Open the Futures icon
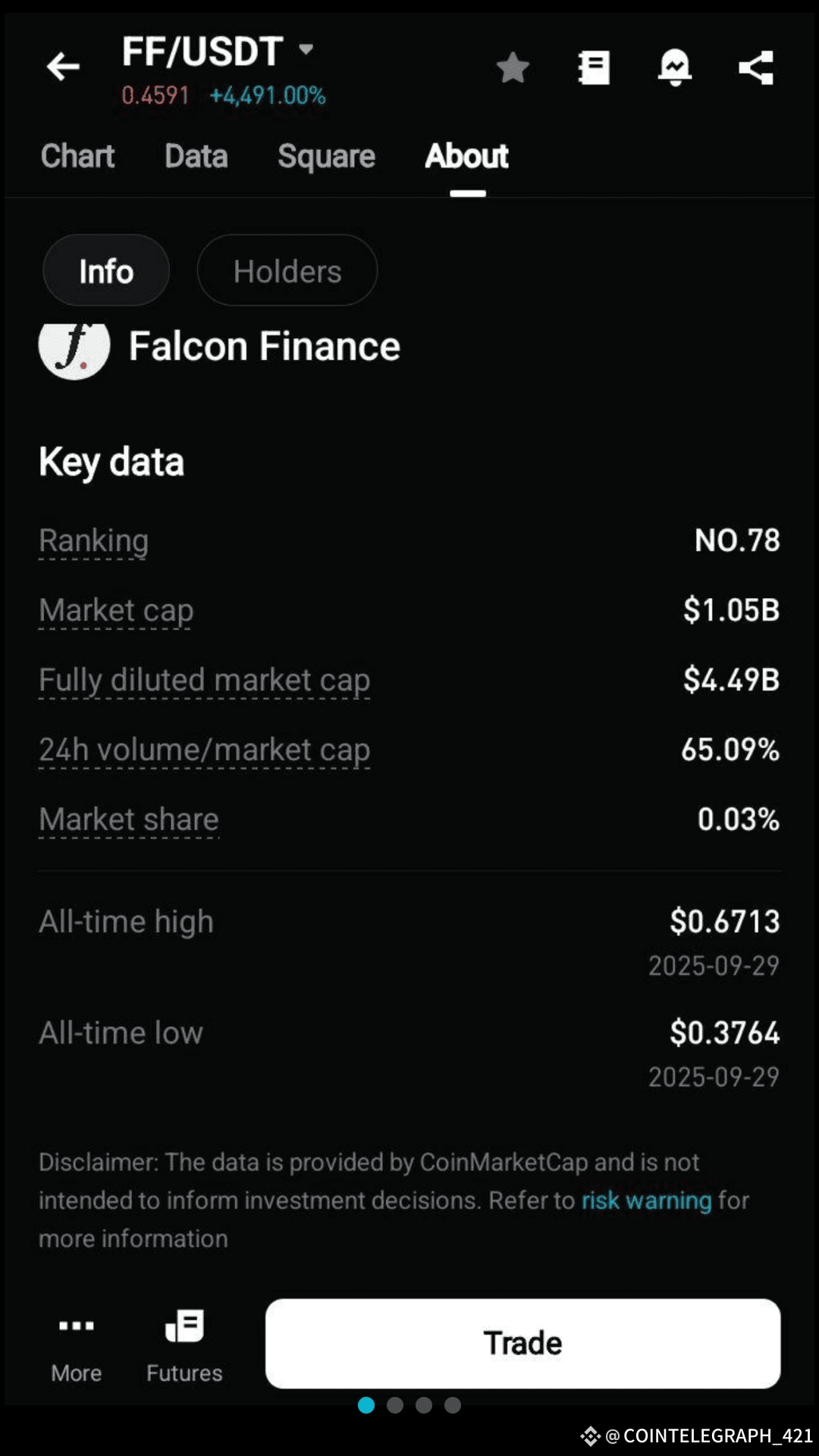819x1456 pixels. 184,1342
